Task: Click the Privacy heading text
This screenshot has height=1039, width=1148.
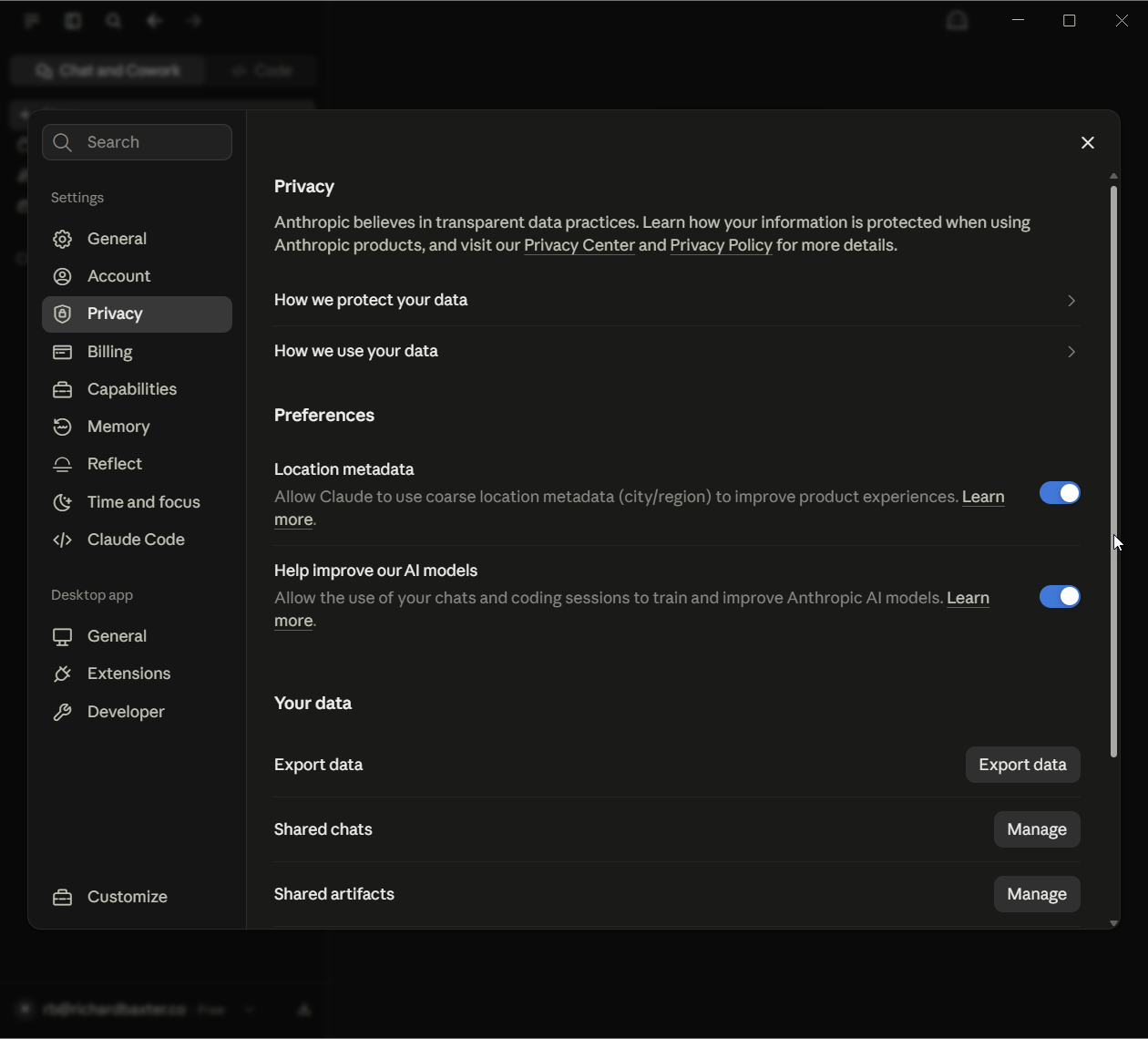Action: [304, 187]
